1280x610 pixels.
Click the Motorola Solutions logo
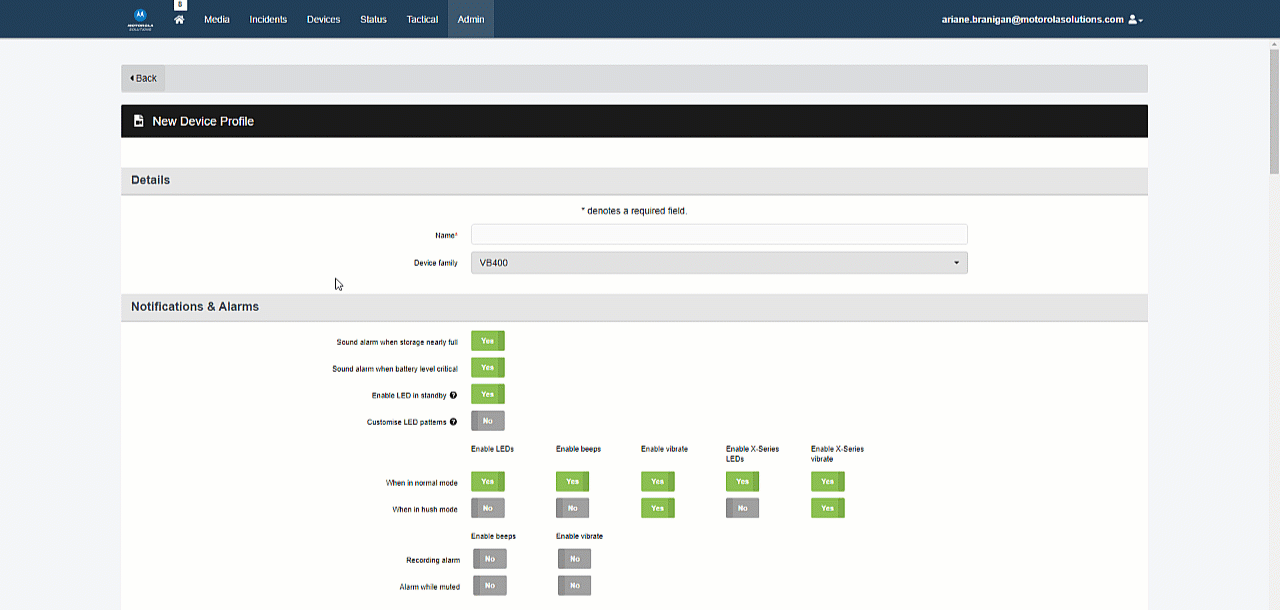140,19
